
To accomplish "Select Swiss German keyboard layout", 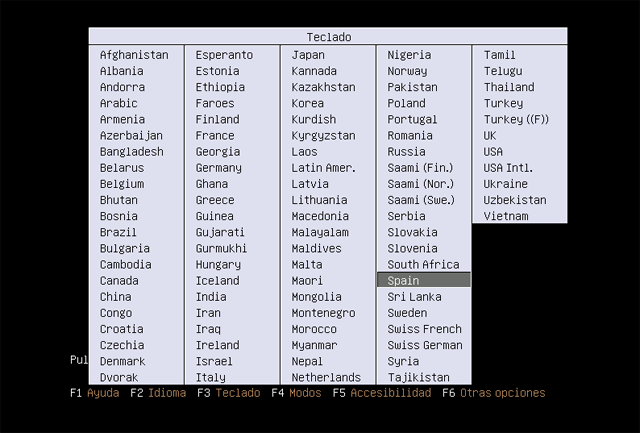I will (x=424, y=345).
